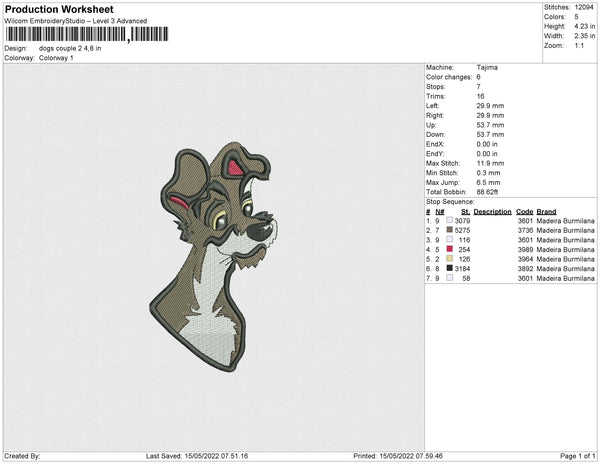Click the Description column header
600x464 pixels.
492,212
